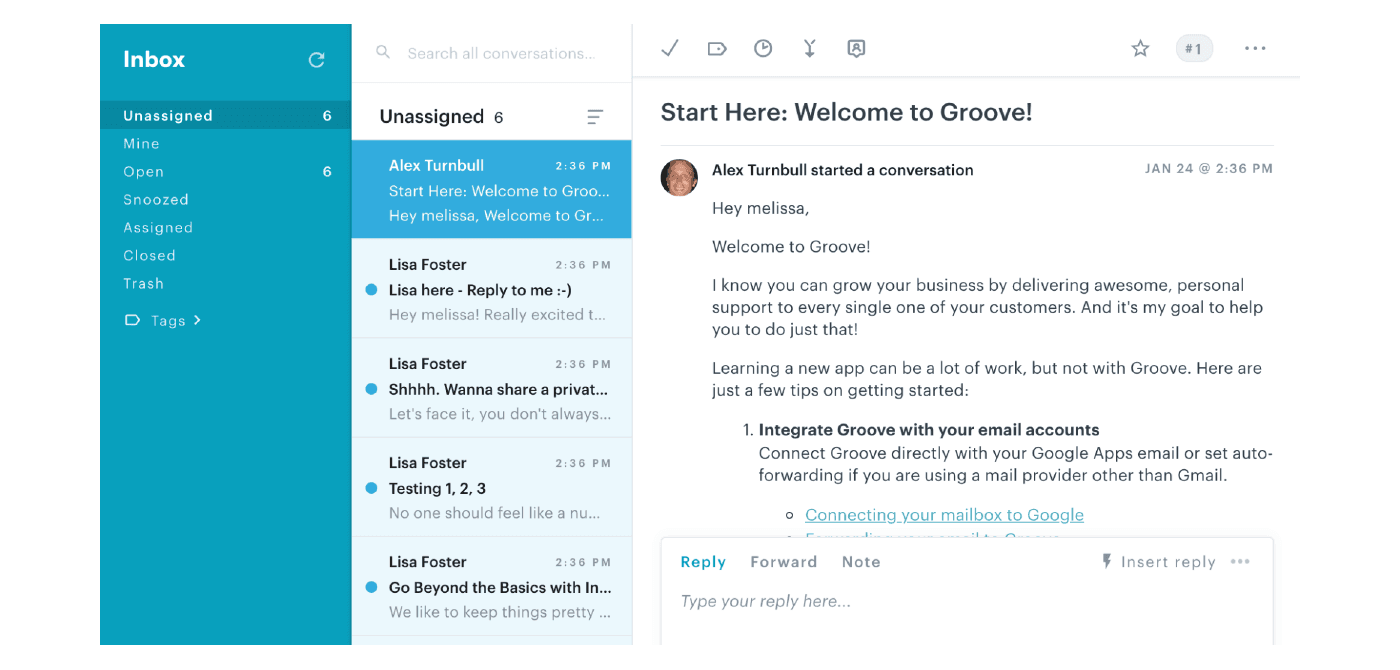1400x670 pixels.
Task: Open the Connecting your mailbox to Google link
Action: pos(944,514)
